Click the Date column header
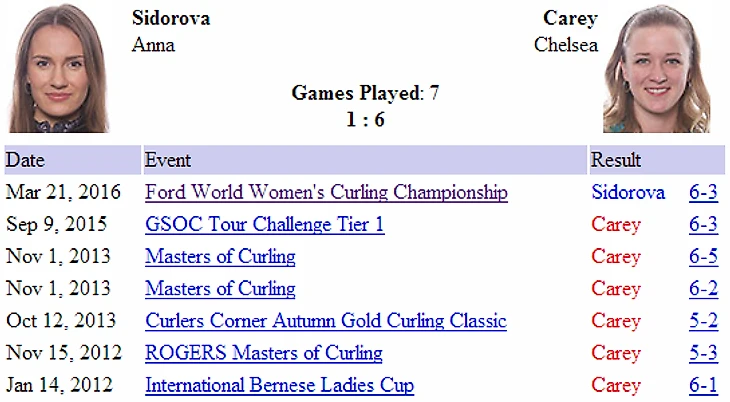Image resolution: width=730 pixels, height=402 pixels. coord(26,160)
